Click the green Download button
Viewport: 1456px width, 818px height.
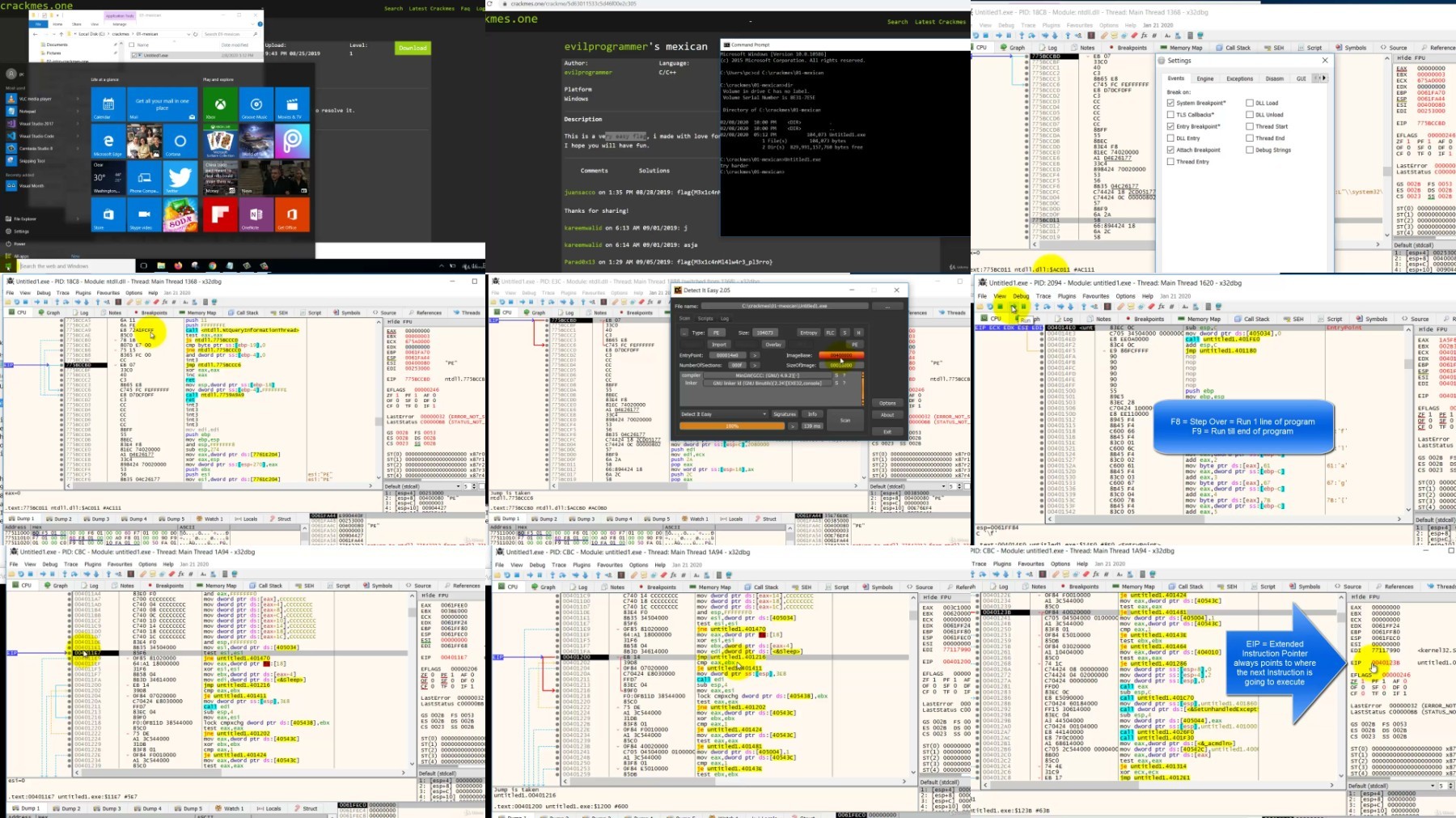pos(412,48)
